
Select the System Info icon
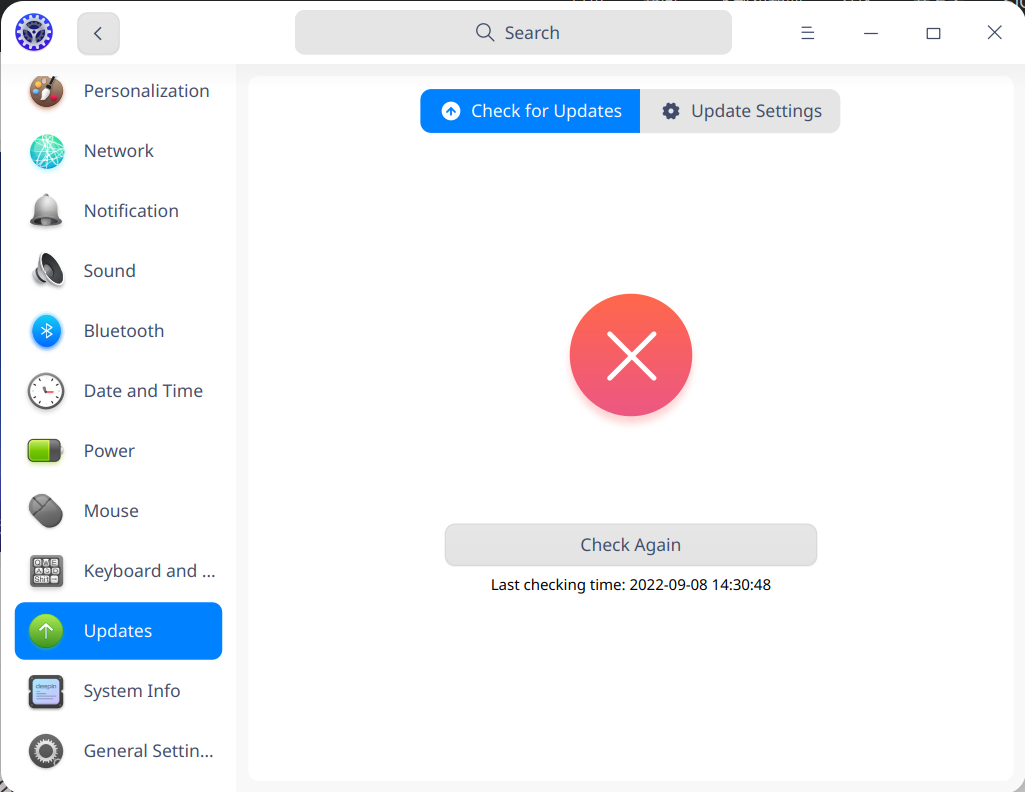coord(45,691)
